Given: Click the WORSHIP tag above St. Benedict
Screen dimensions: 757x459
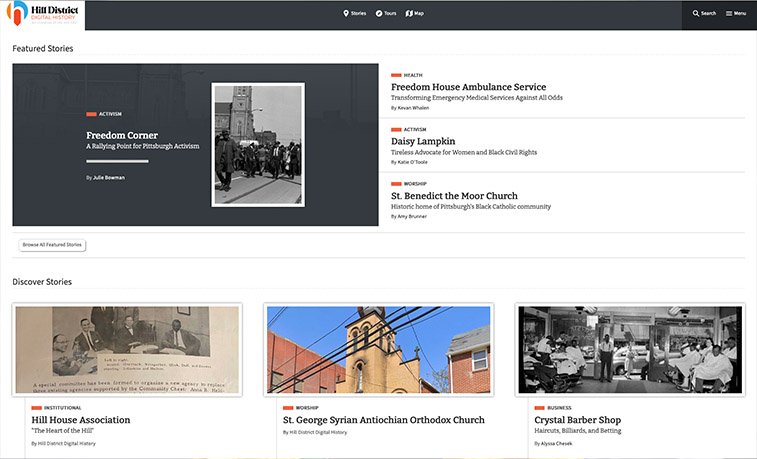Looking at the screenshot, I should (x=415, y=184).
